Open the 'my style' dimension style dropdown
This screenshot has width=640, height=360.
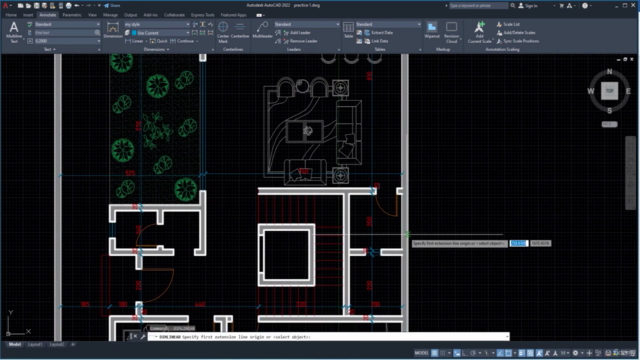click(x=187, y=24)
